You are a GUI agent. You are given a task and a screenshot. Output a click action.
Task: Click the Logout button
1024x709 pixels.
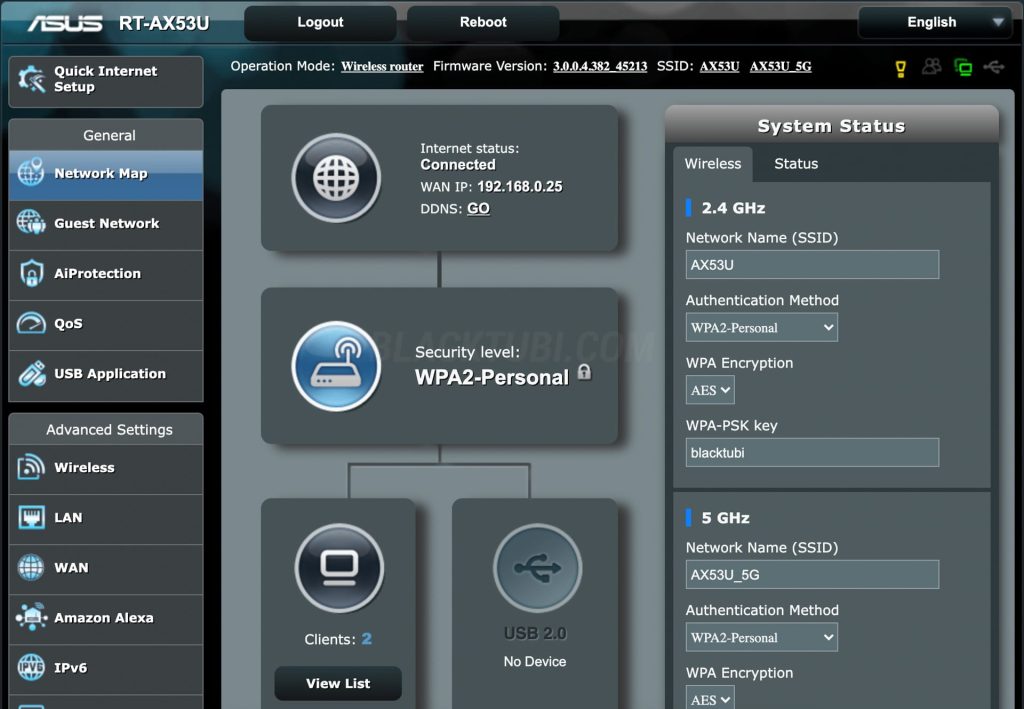click(320, 23)
